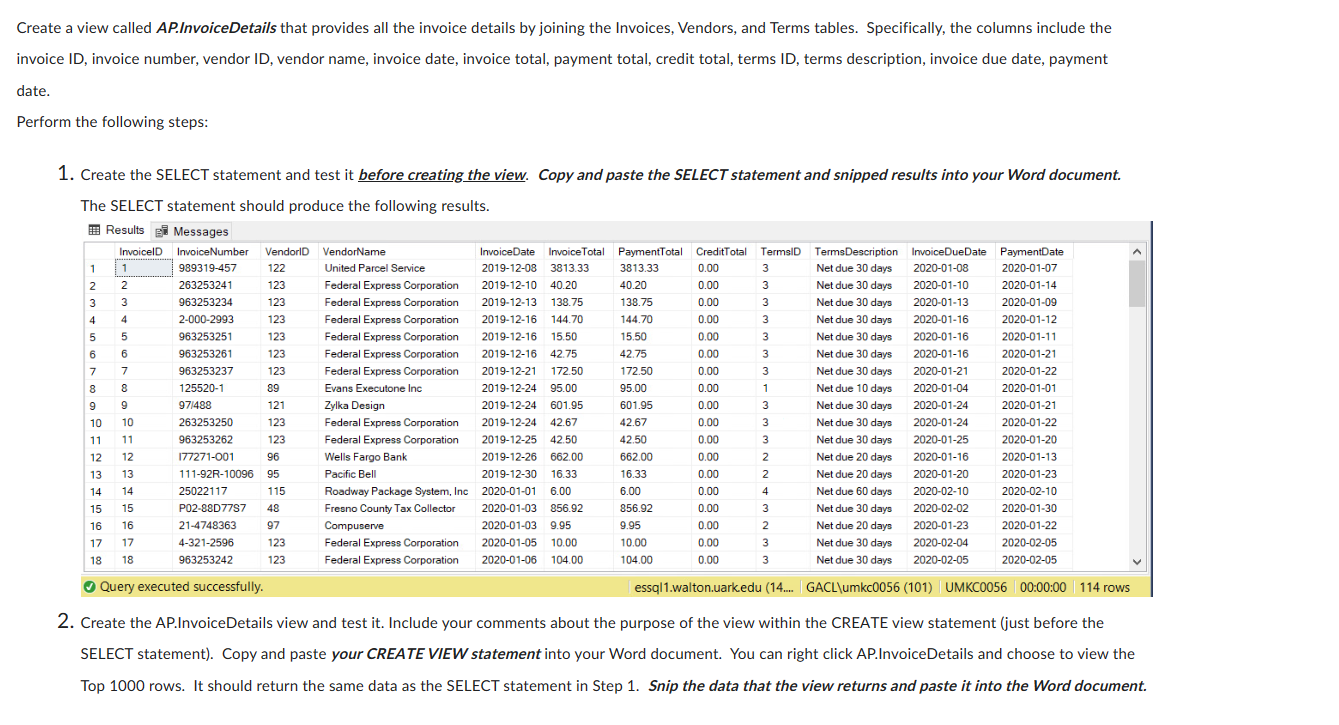Click the Messages pane icon
The image size is (1339, 725).
point(160,229)
